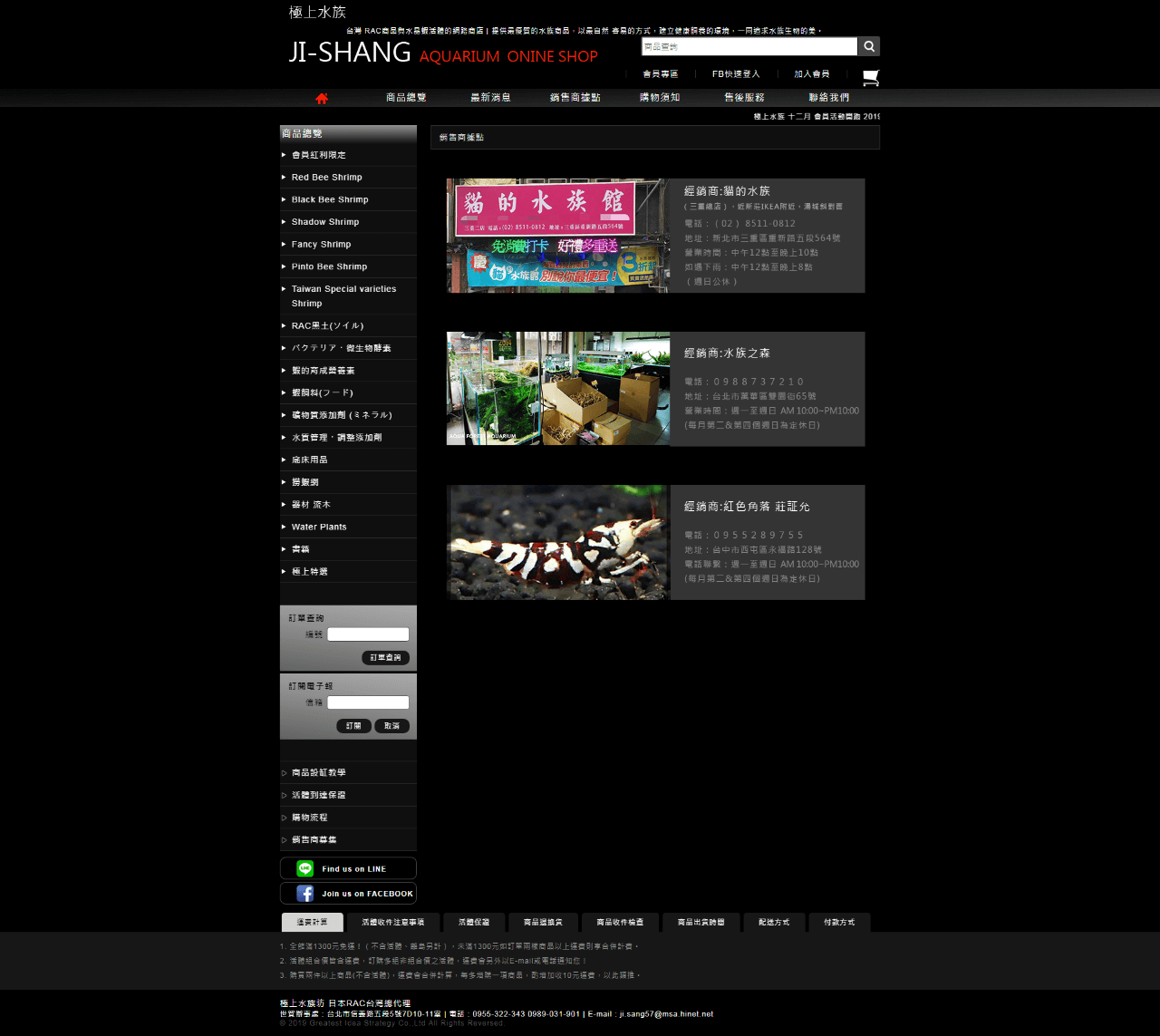Click FB快速登入 link
This screenshot has height=1036, width=1160.
[x=736, y=74]
